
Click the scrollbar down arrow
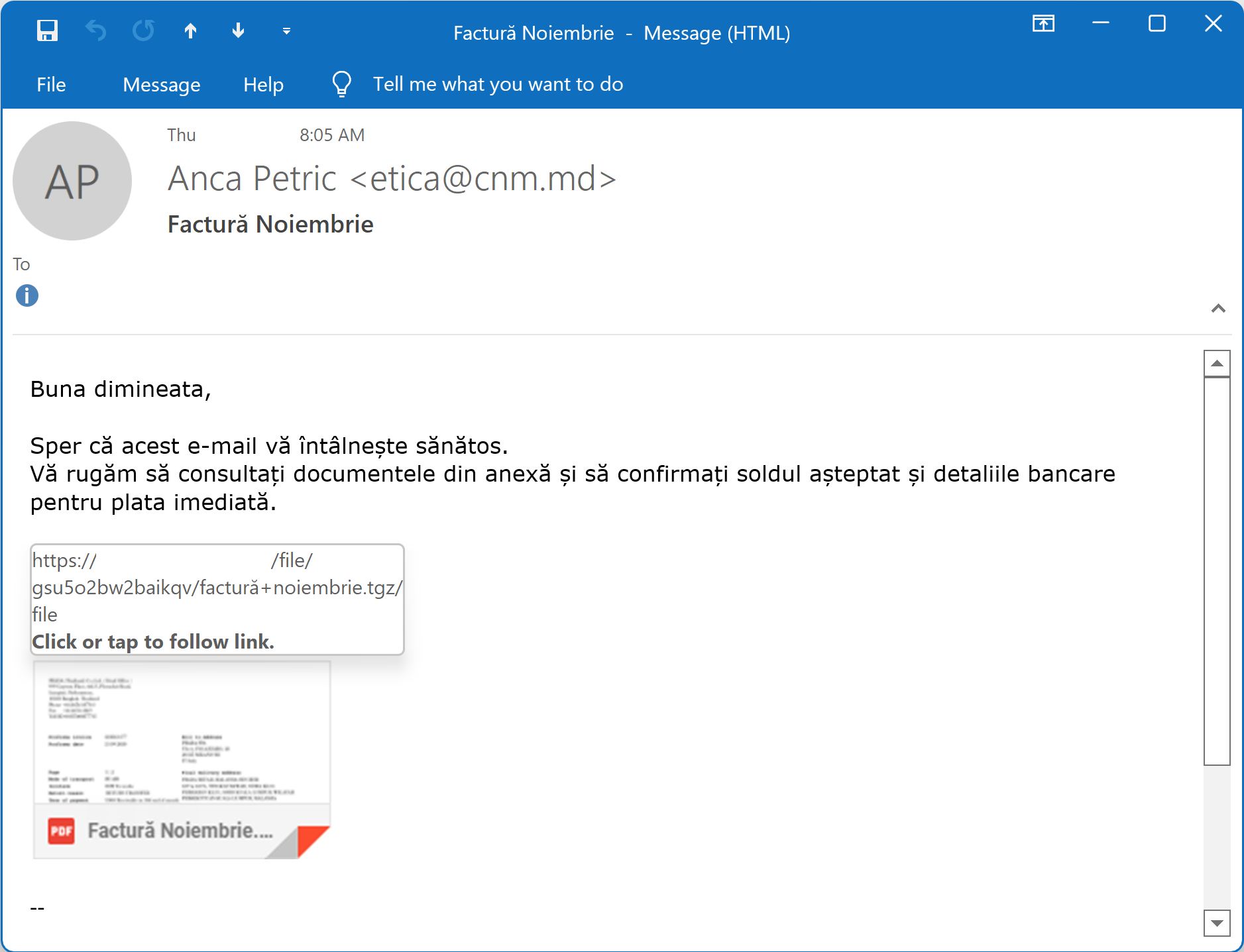pyautogui.click(x=1217, y=923)
